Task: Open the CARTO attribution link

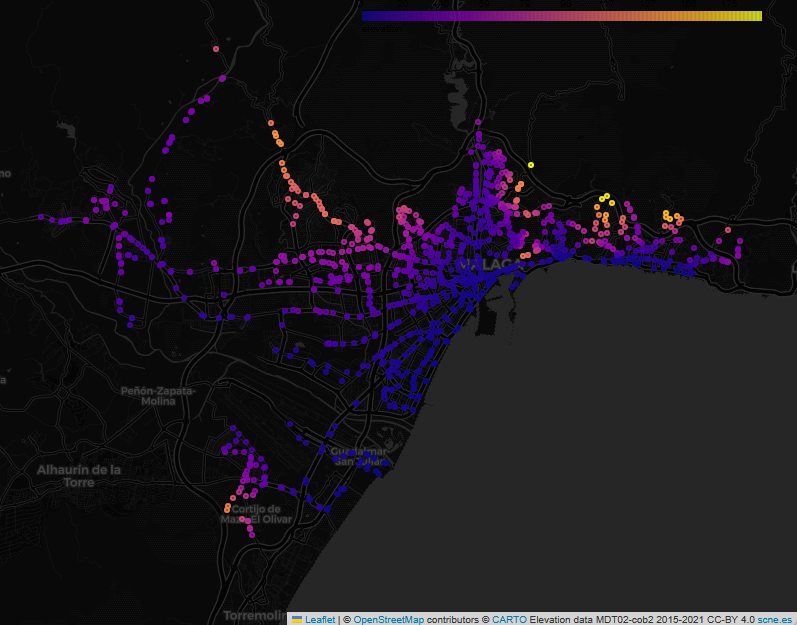Action: click(x=509, y=619)
